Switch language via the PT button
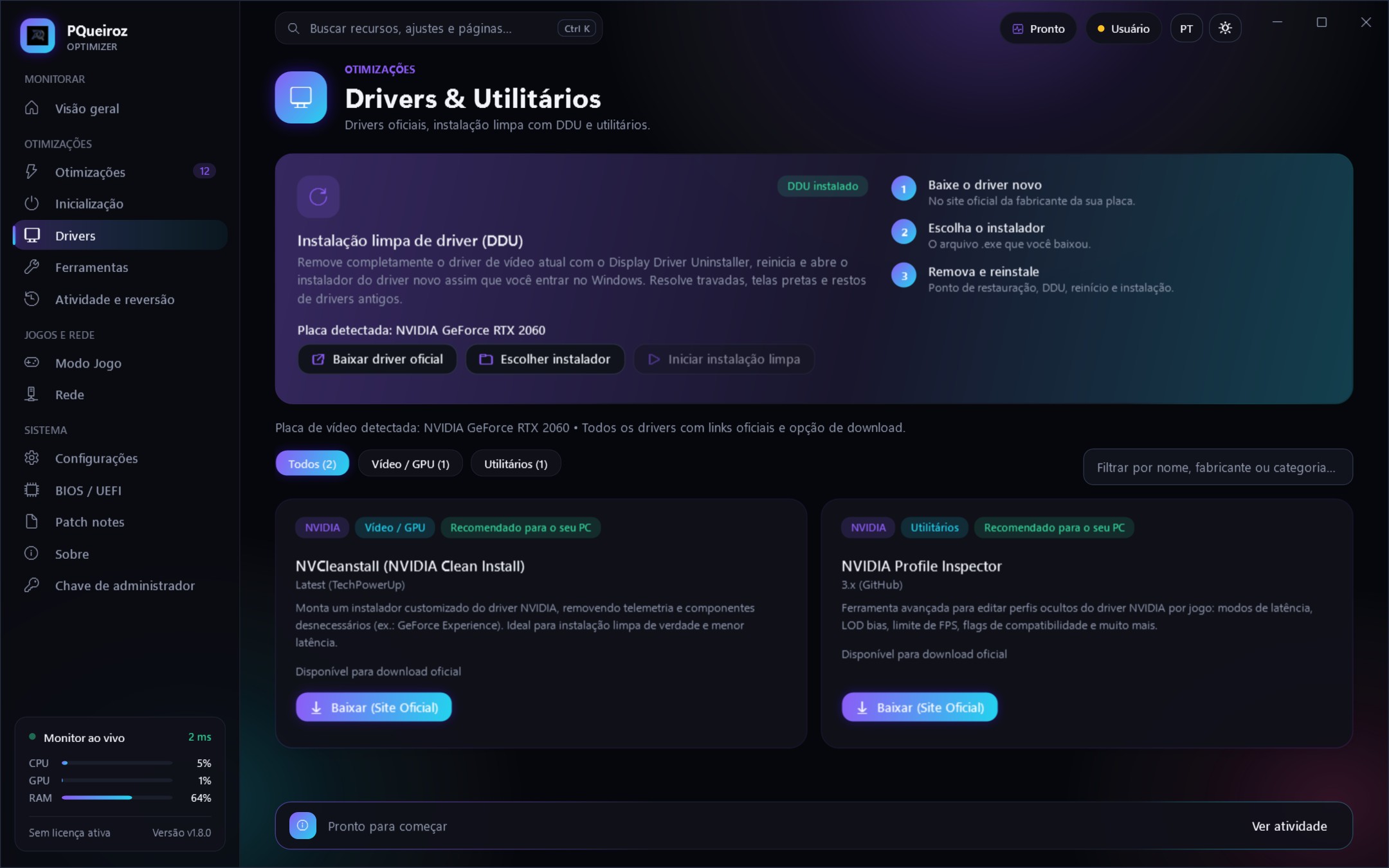Viewport: 1389px width, 868px height. 1186,28
